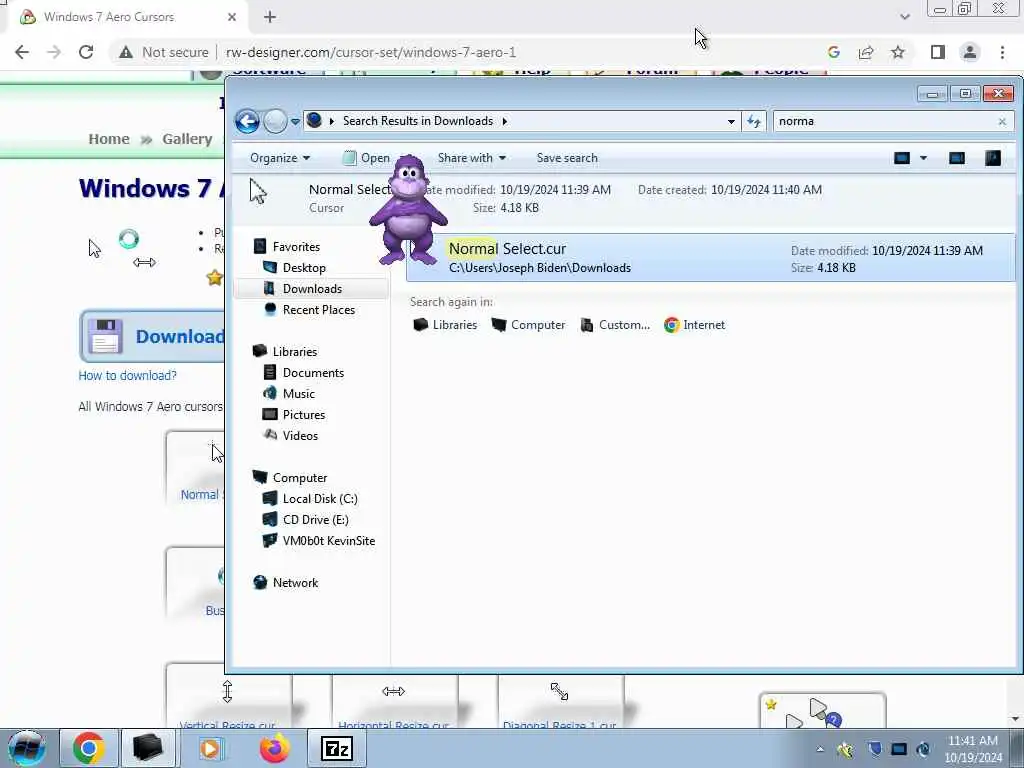Viewport: 1024px width, 768px height.
Task: Open Chrome three-dot menu
Action: pos(1002,52)
